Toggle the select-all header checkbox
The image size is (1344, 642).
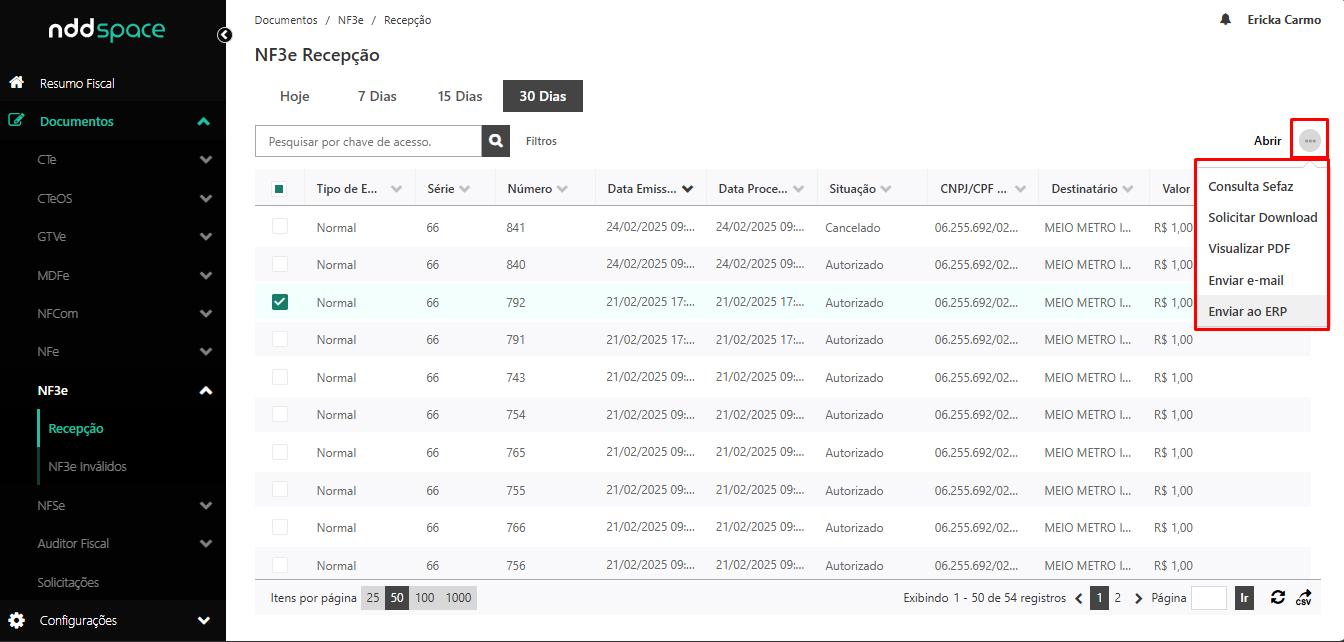pyautogui.click(x=280, y=189)
